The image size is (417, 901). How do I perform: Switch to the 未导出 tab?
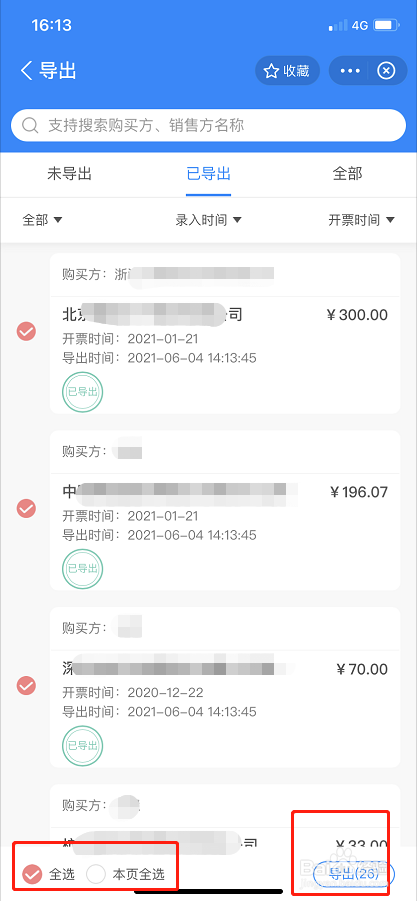click(x=69, y=174)
